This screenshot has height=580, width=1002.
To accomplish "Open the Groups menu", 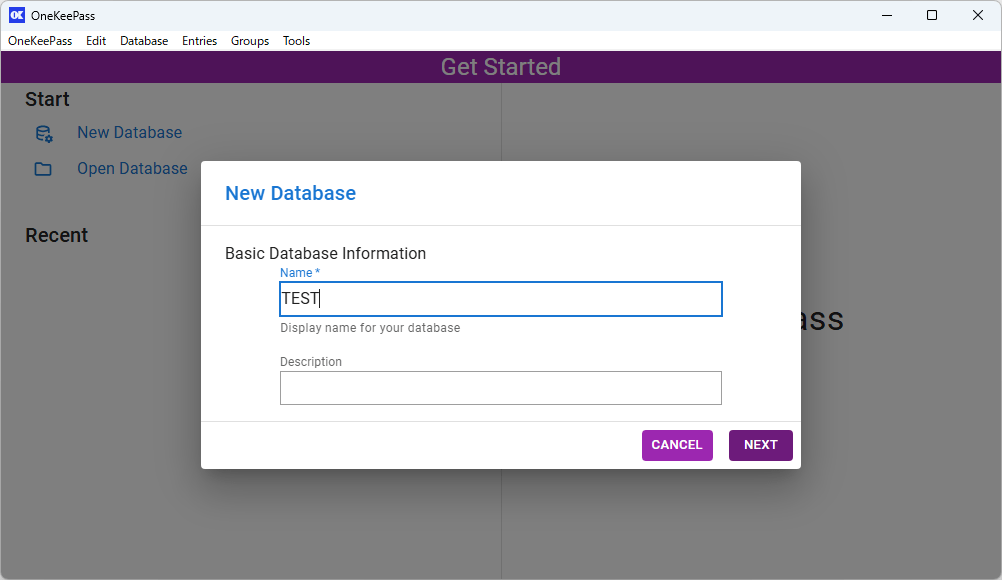I will tap(250, 41).
